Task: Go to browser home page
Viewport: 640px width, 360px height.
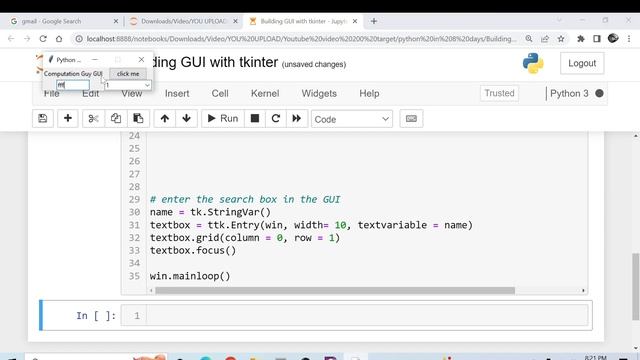Action: pos(59,39)
